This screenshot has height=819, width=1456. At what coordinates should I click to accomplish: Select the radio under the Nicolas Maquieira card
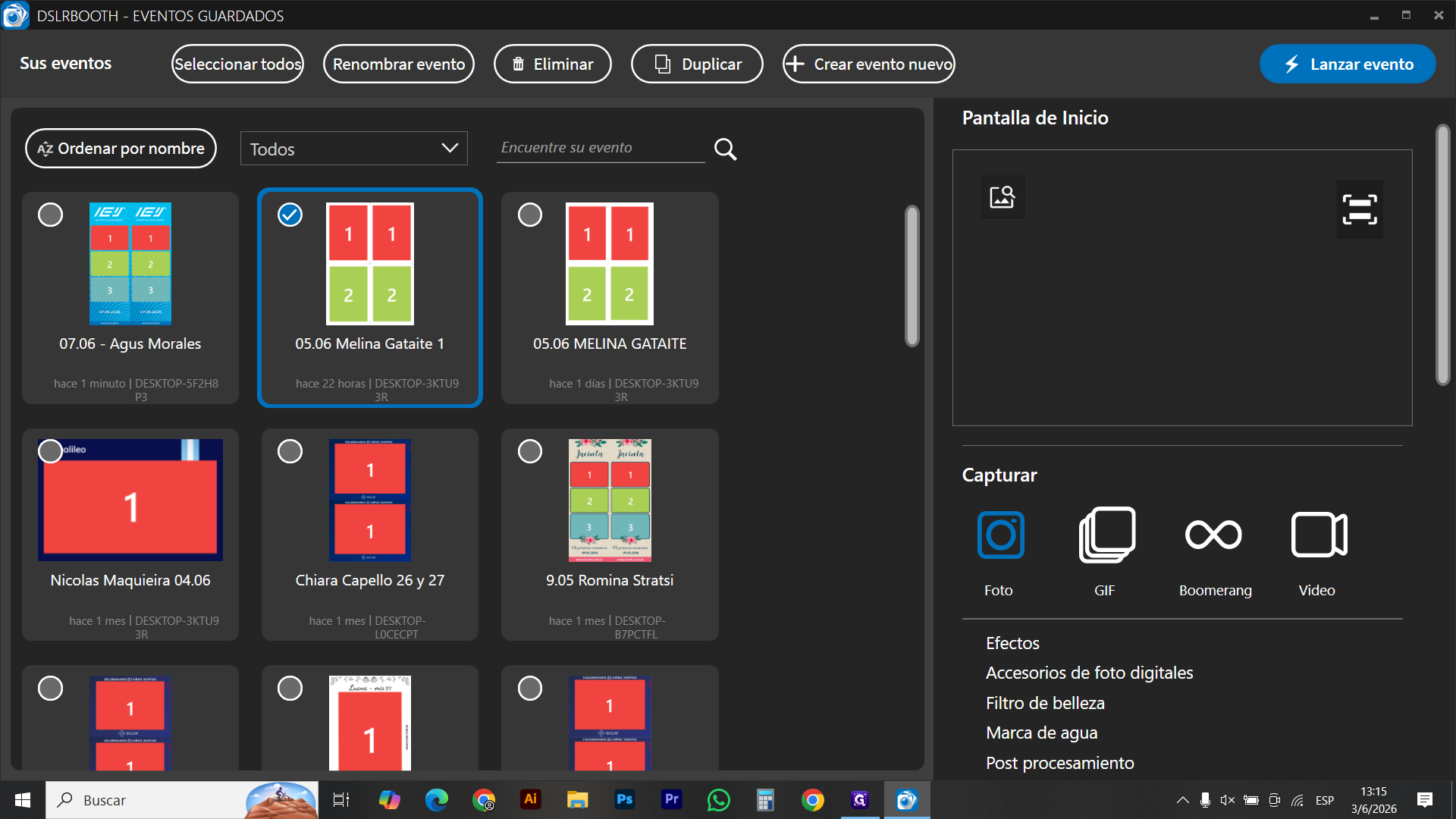(x=50, y=688)
